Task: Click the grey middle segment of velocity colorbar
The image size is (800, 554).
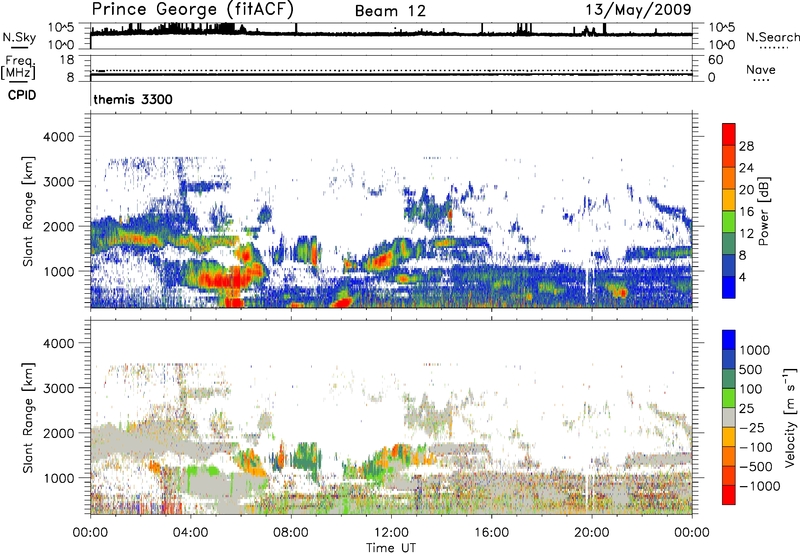Action: (729, 418)
